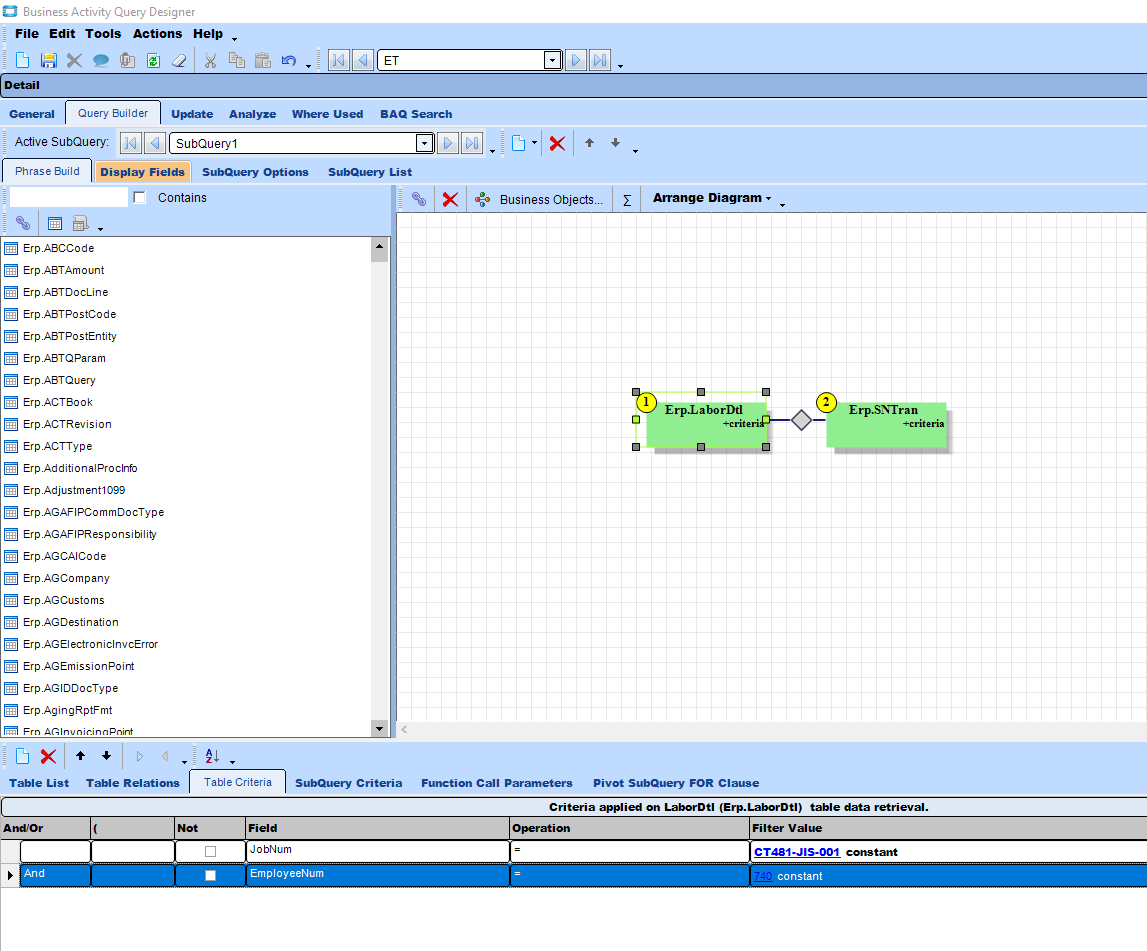
Task: Expand the SubQuery1 dropdown list
Action: 424,143
